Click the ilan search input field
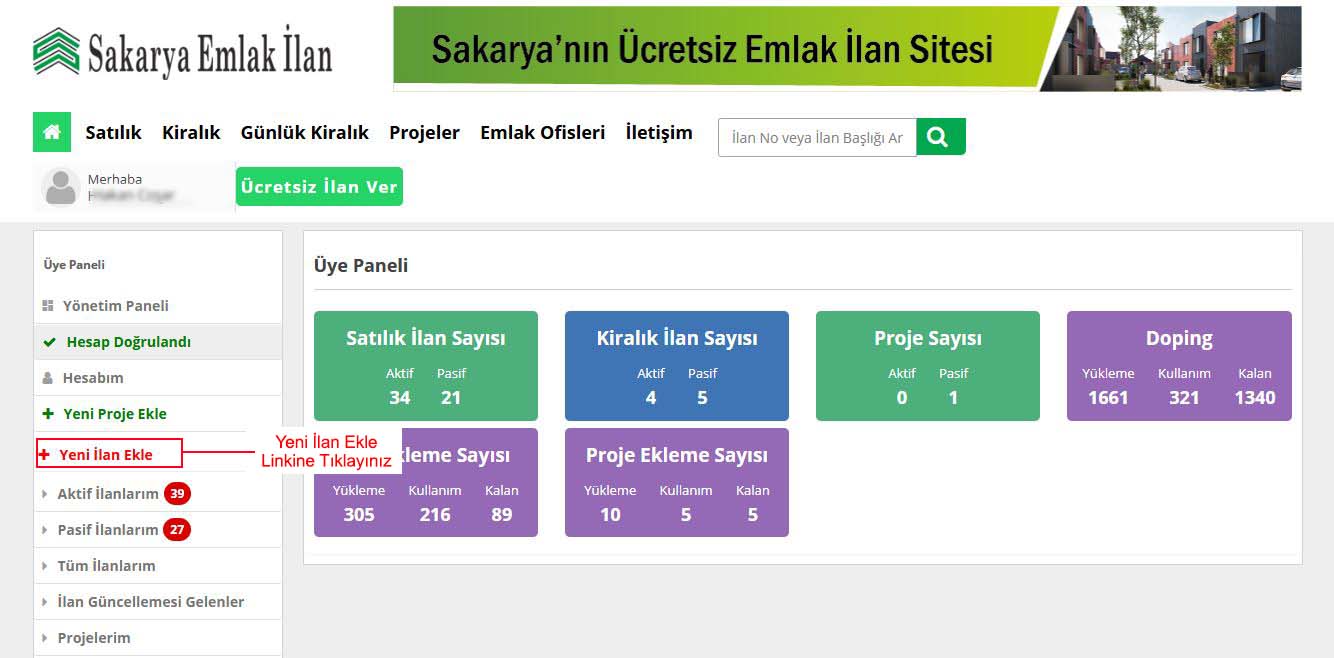The image size is (1334, 658). pos(815,137)
